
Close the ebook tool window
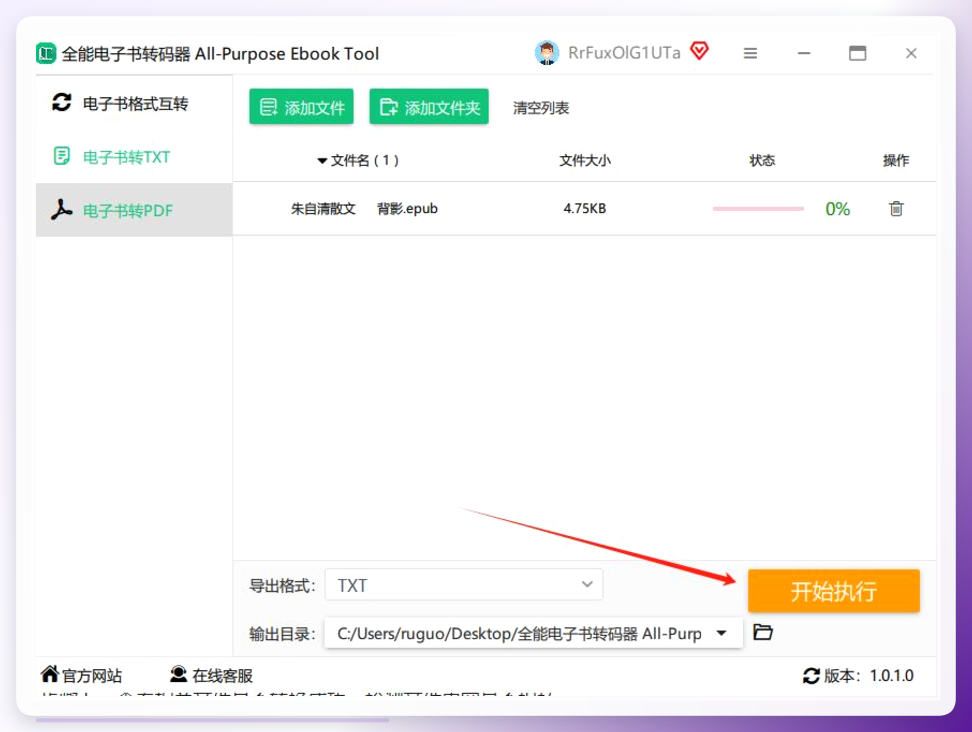911,53
